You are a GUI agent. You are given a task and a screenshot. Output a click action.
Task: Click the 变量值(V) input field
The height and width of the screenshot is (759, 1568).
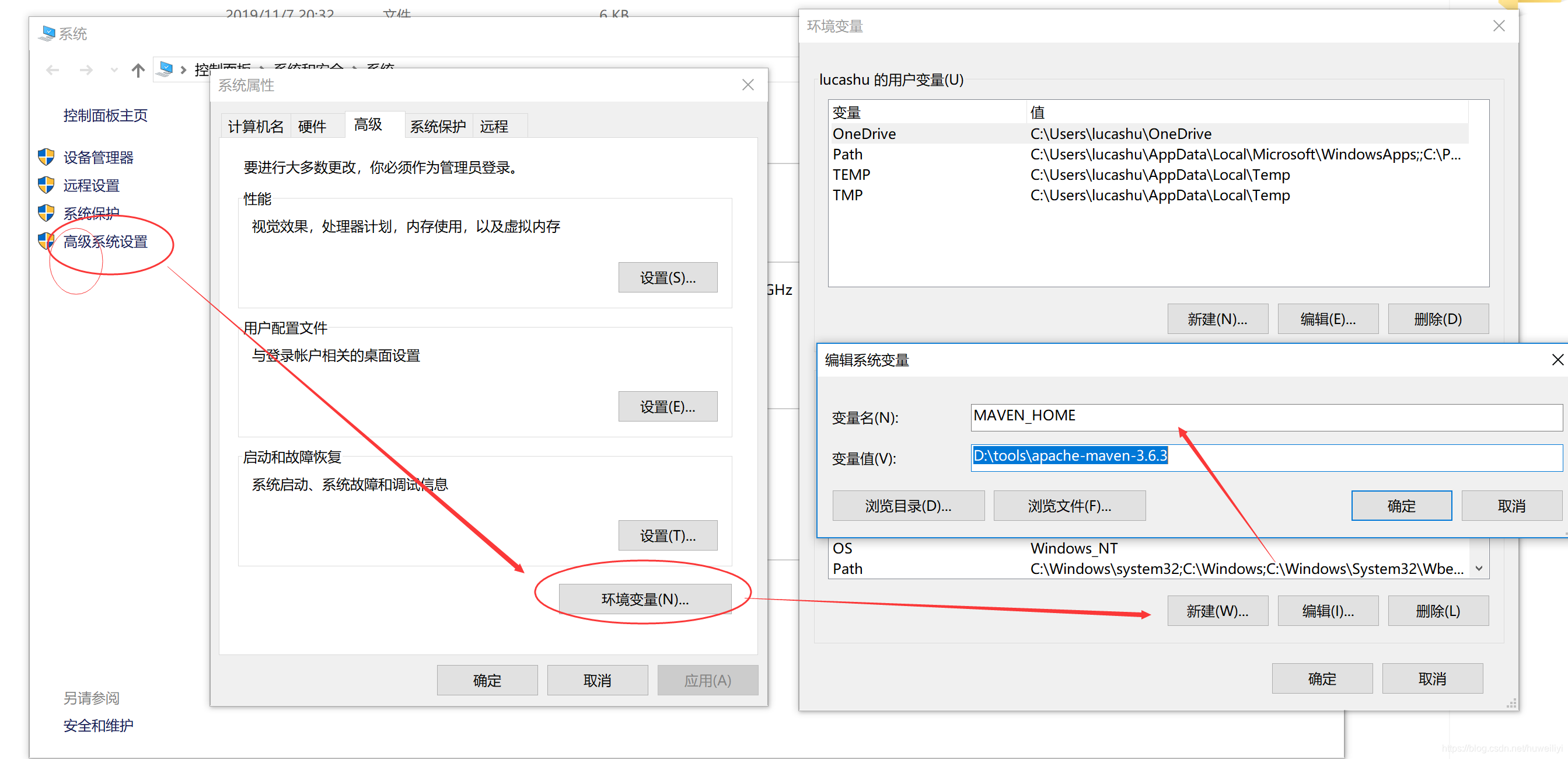[x=1266, y=457]
